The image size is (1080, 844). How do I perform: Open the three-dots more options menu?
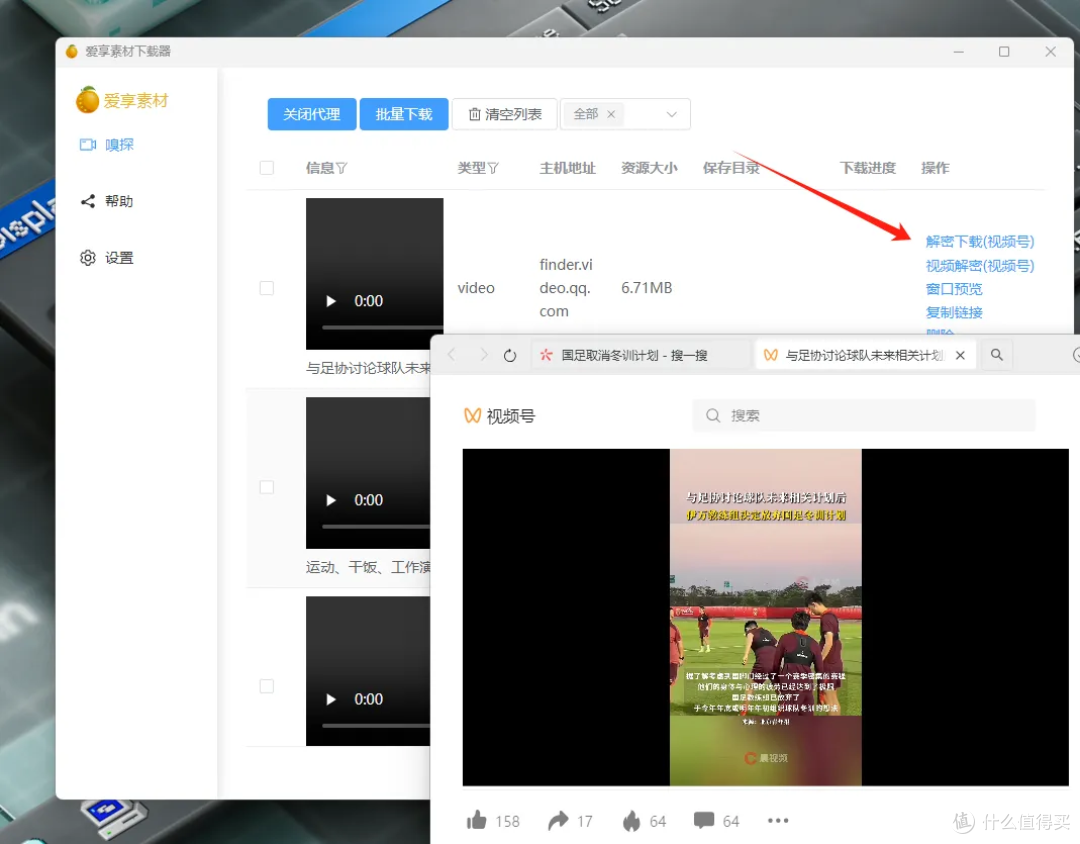778,821
